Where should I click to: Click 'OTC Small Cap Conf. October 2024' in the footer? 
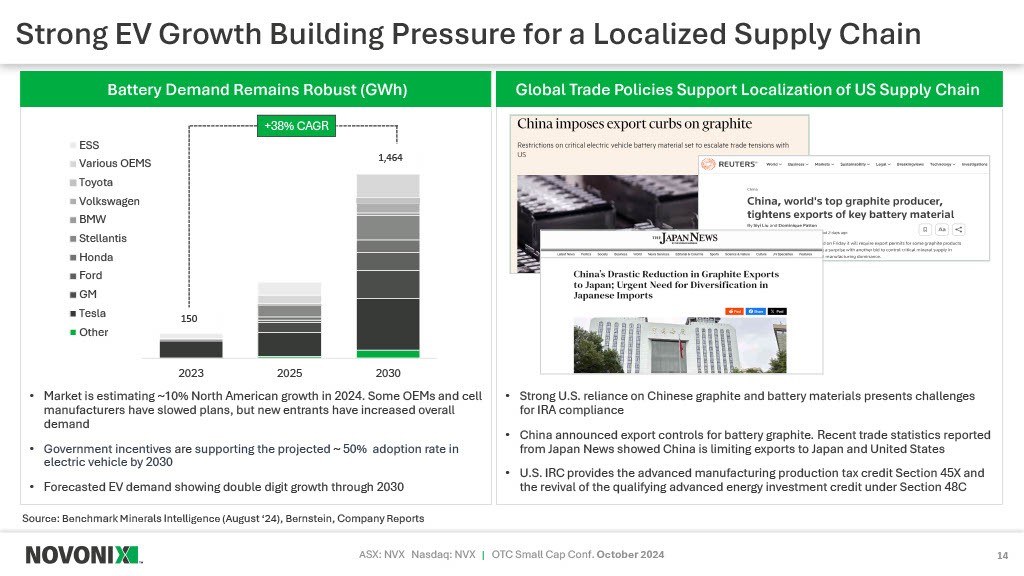tap(578, 554)
